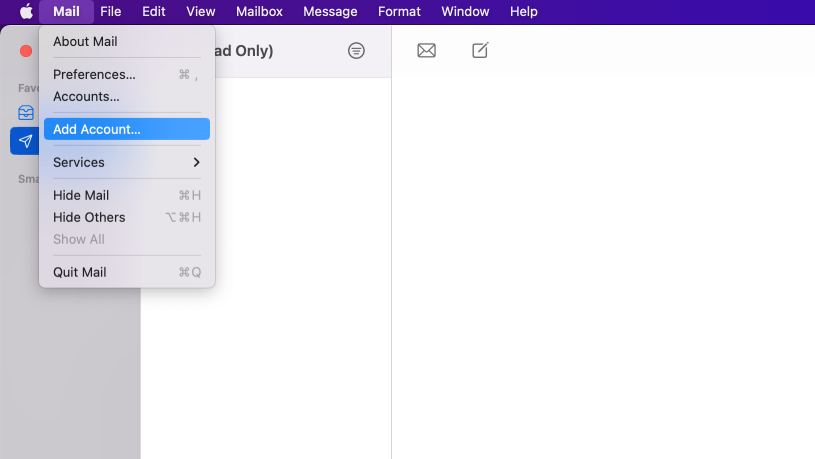Open the File menu
The image size is (815, 459).
(110, 12)
